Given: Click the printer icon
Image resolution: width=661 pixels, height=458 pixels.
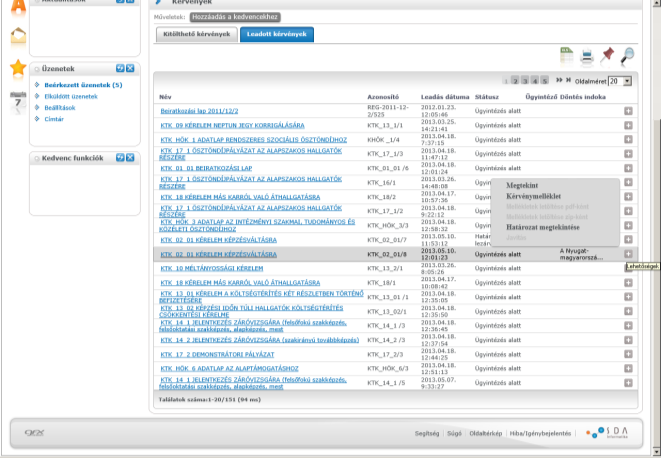Looking at the screenshot, I should click(587, 56).
